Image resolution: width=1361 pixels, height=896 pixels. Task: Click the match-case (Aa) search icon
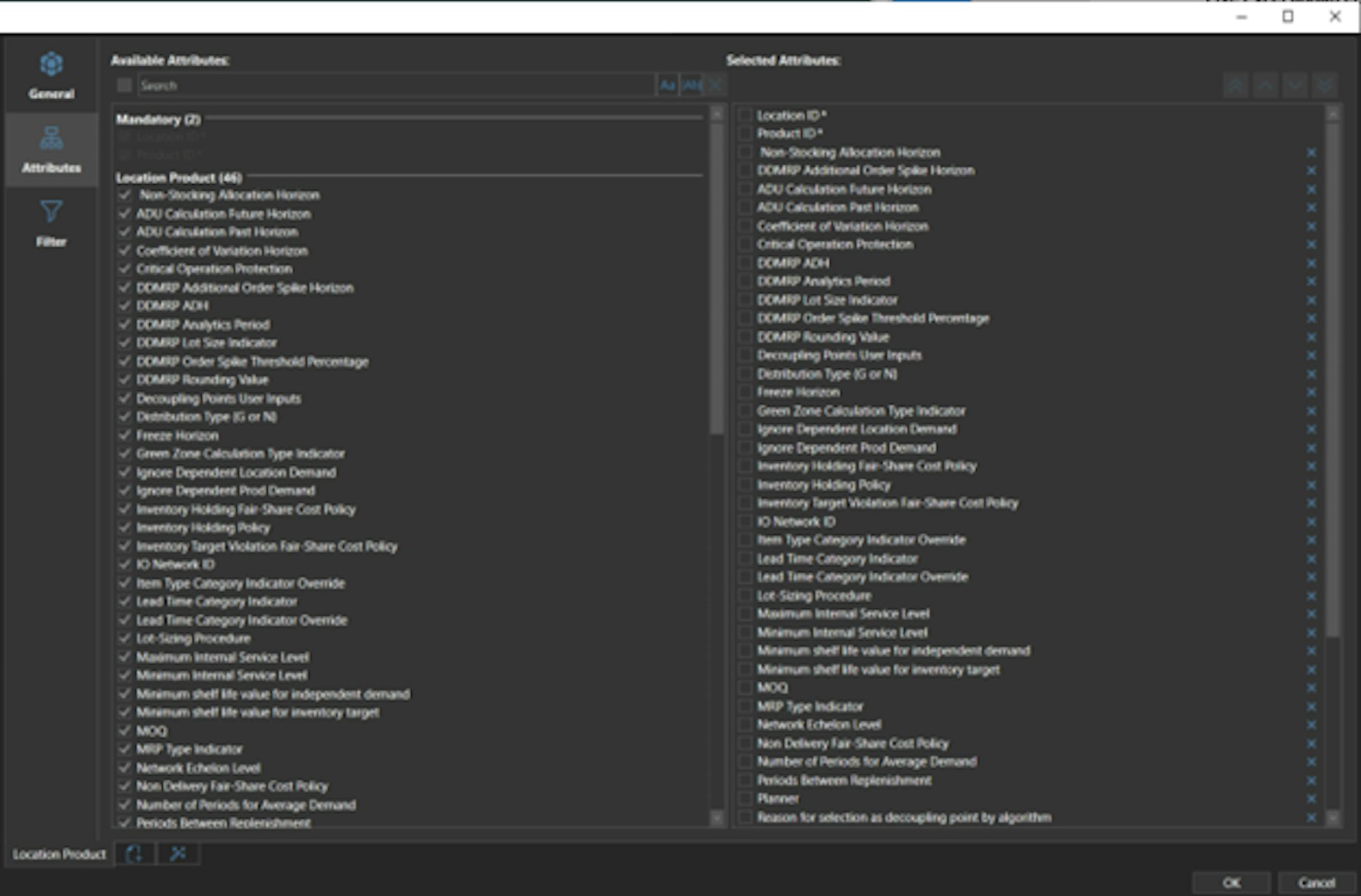click(668, 85)
